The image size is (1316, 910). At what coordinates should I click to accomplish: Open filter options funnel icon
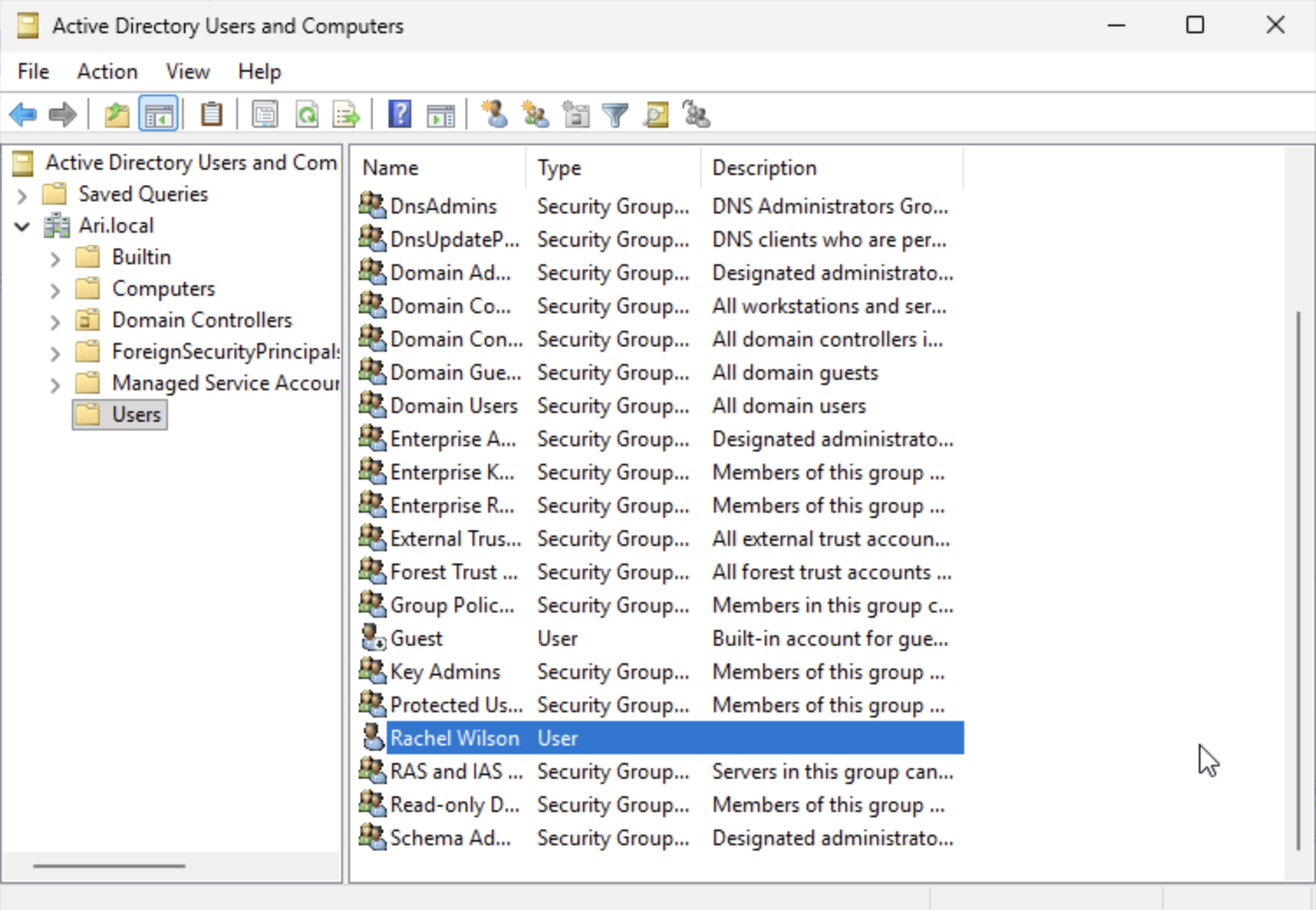click(x=615, y=115)
